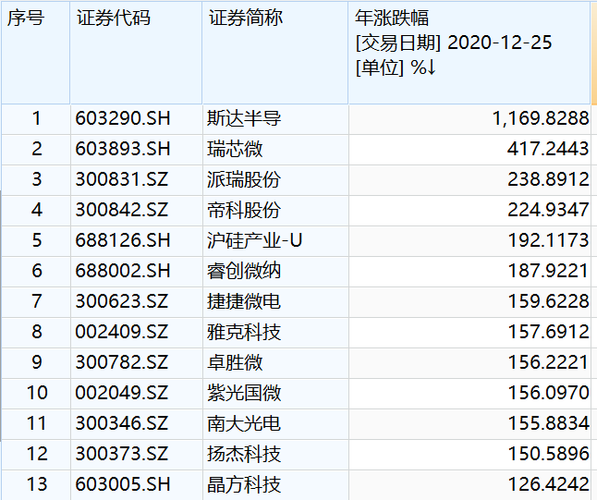Viewport: 597px width, 500px height.
Task: Select stock name 捷捷微电
Action: tap(244, 301)
